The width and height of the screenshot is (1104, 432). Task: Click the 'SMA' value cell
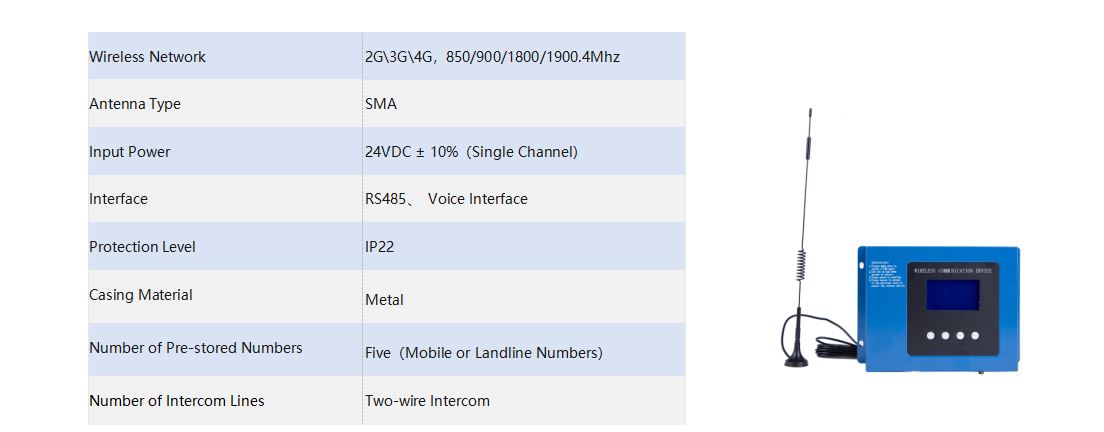pyautogui.click(x=381, y=104)
